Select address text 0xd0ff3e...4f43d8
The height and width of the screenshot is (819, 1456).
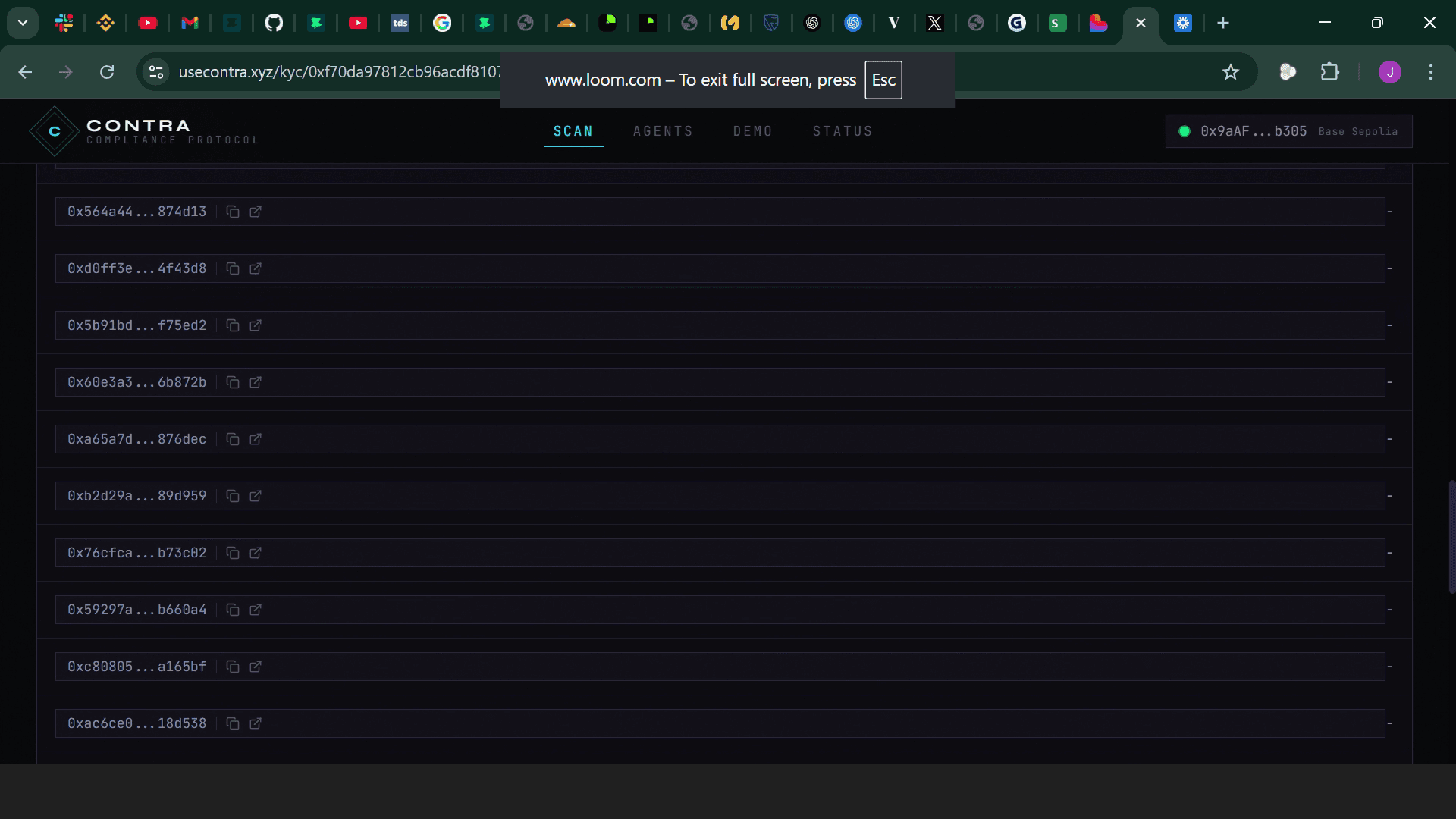[x=136, y=268]
